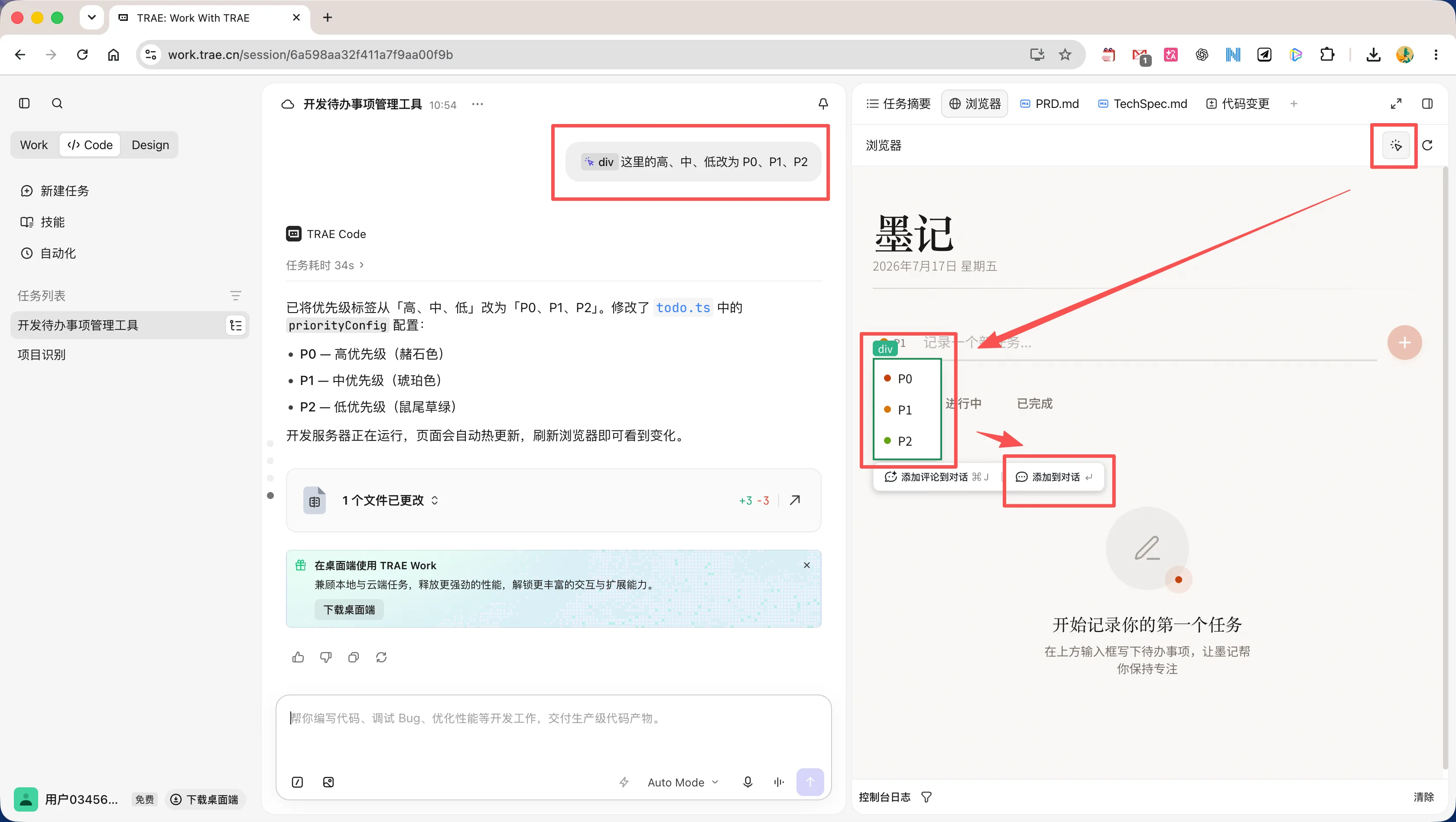
Task: Select P2 priority option
Action: 906,441
